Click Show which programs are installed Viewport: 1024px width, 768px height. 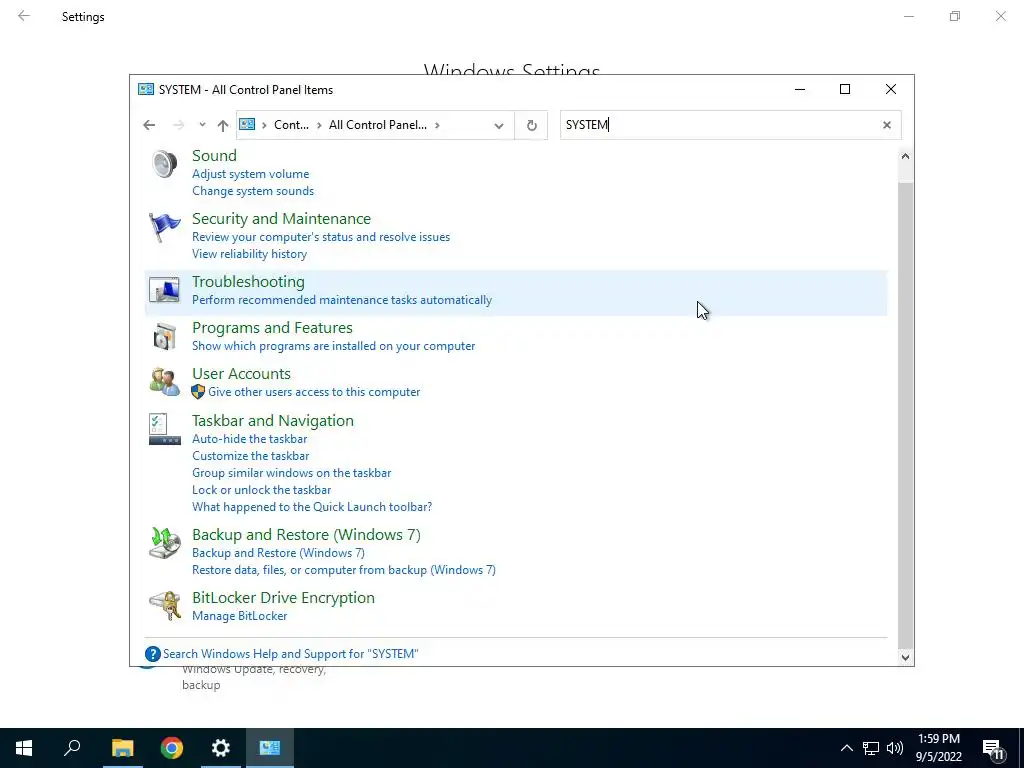[334, 346]
